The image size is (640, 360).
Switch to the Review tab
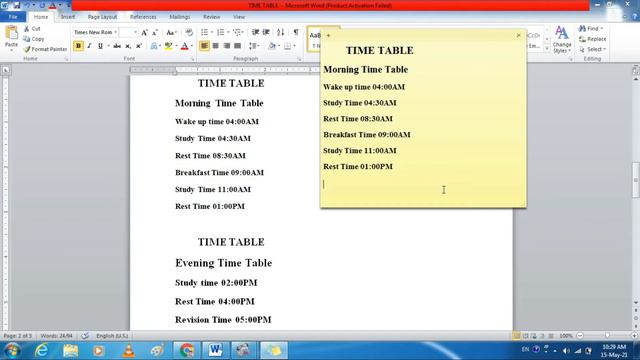pyautogui.click(x=211, y=17)
